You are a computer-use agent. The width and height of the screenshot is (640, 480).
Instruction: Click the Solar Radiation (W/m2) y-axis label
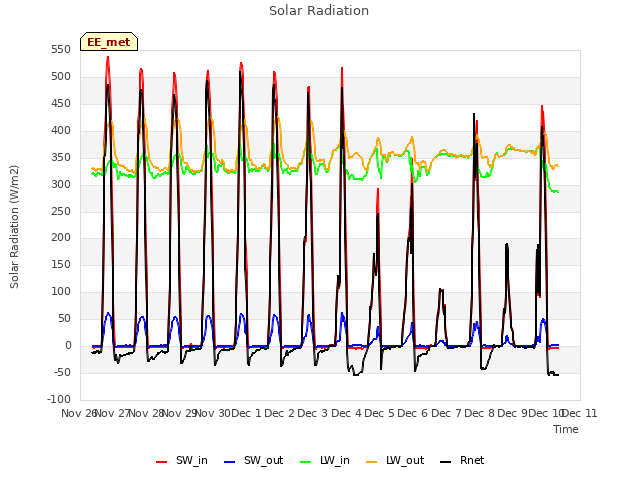click(x=14, y=227)
